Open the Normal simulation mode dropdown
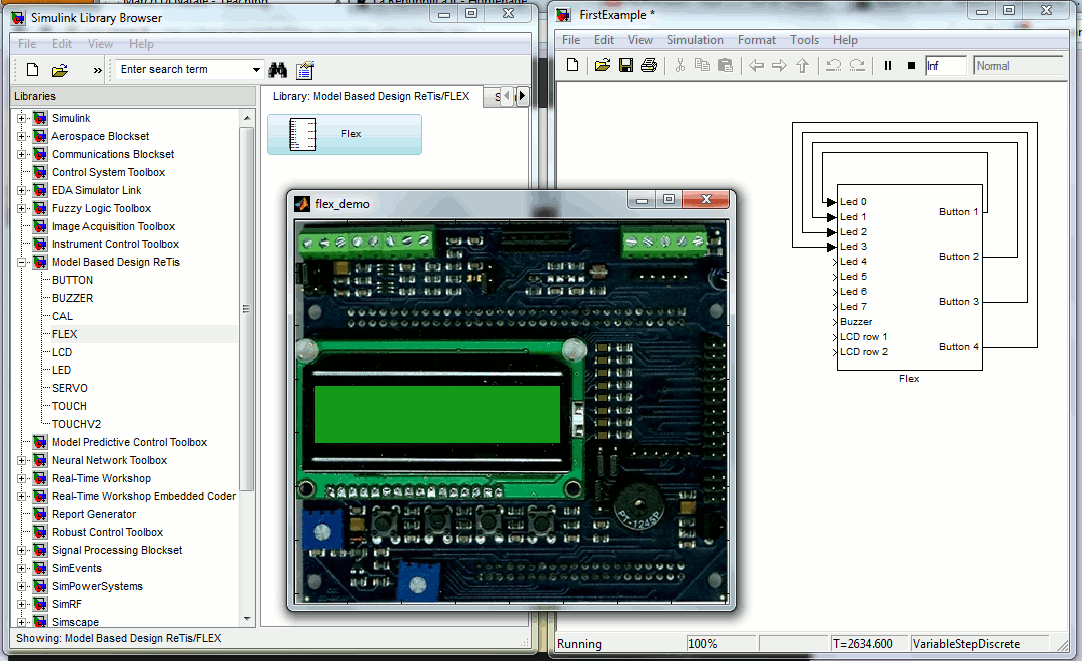Image resolution: width=1082 pixels, height=661 pixels. tap(1018, 66)
